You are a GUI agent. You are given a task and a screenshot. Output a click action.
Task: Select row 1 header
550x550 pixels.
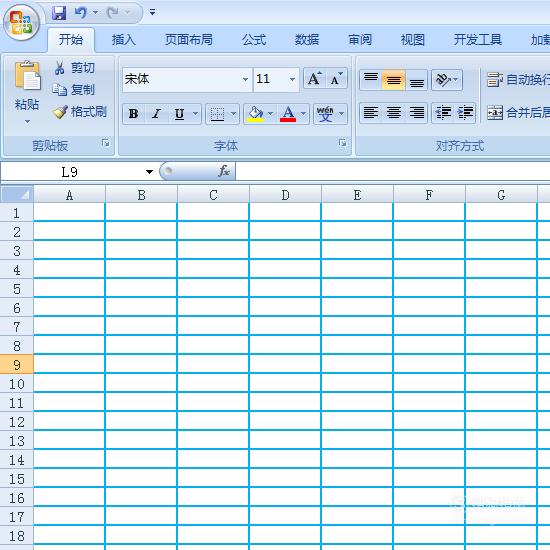click(16, 213)
